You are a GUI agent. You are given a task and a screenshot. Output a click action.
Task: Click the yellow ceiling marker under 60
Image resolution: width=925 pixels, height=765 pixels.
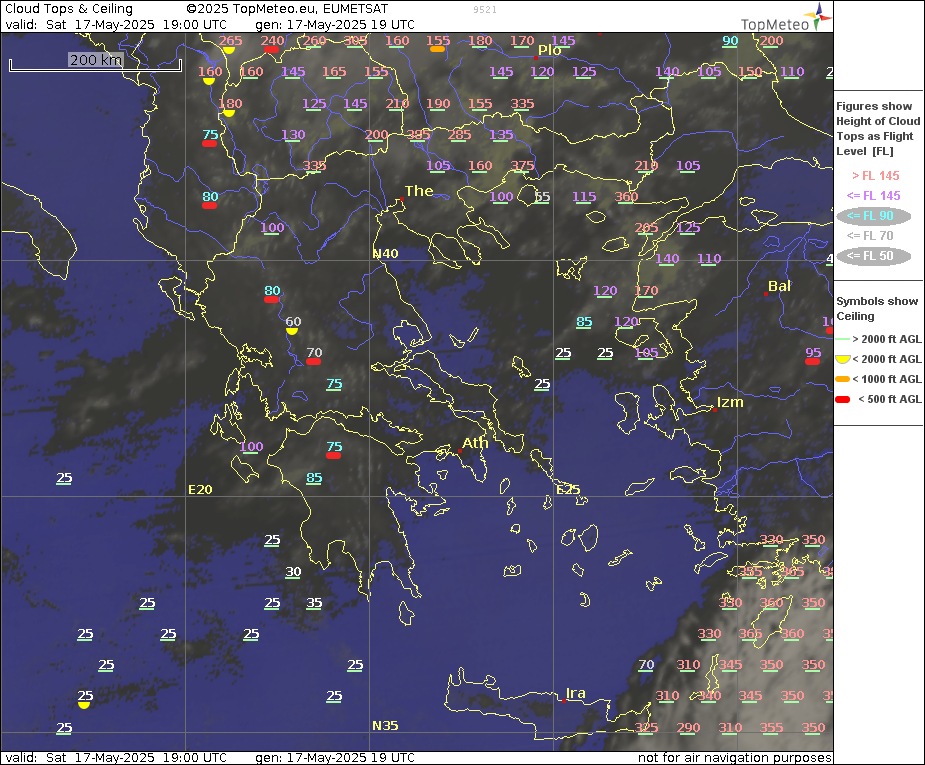coord(291,331)
